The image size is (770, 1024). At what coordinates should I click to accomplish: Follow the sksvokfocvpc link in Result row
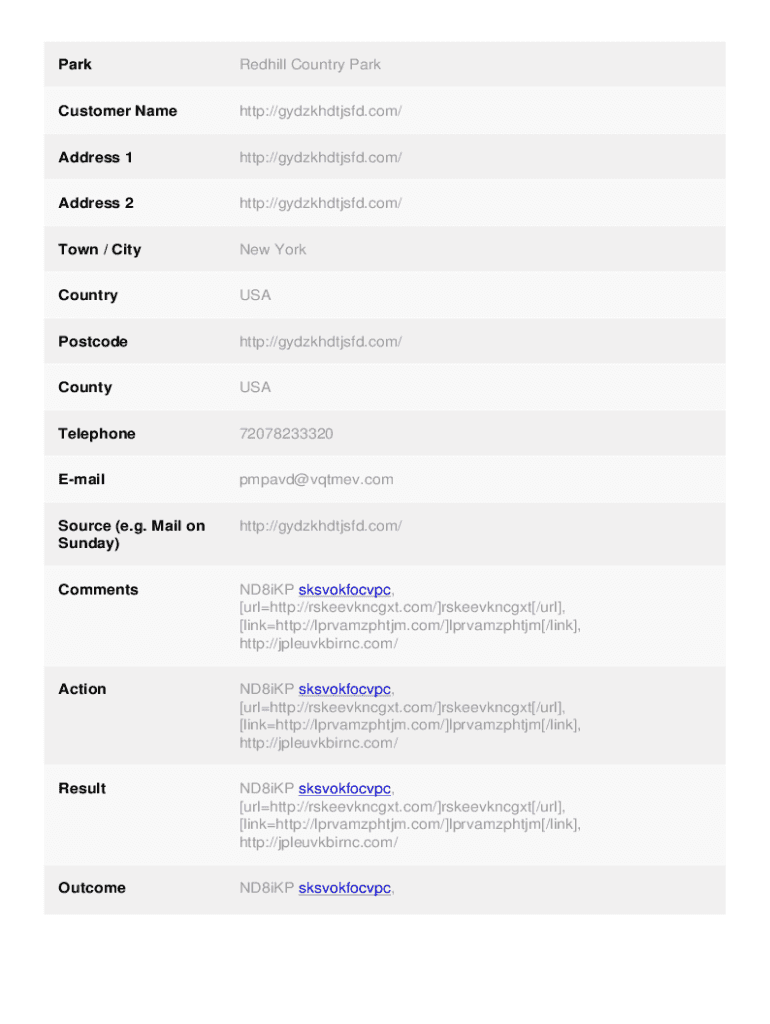point(344,788)
